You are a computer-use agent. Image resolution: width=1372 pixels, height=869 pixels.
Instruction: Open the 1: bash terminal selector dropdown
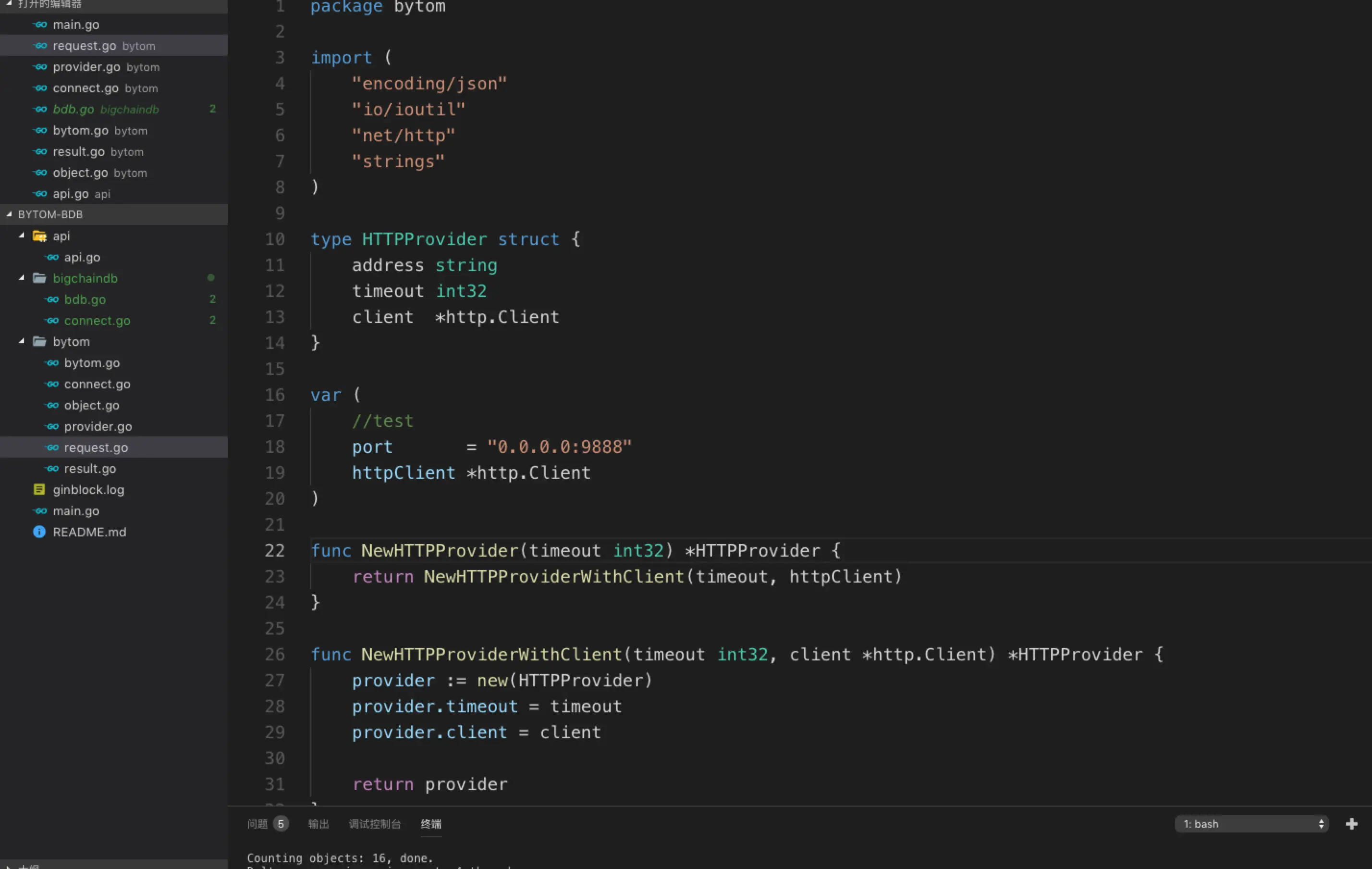pos(1251,823)
